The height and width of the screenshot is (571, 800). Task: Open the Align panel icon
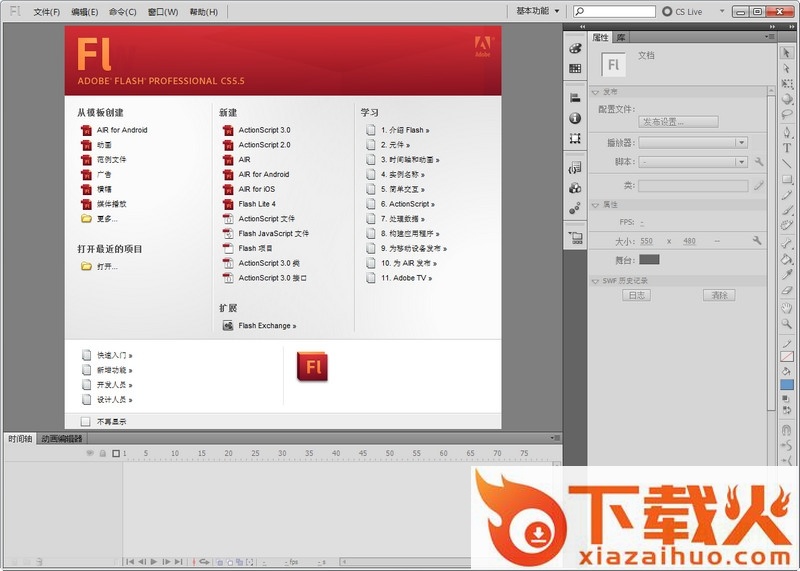click(x=575, y=98)
